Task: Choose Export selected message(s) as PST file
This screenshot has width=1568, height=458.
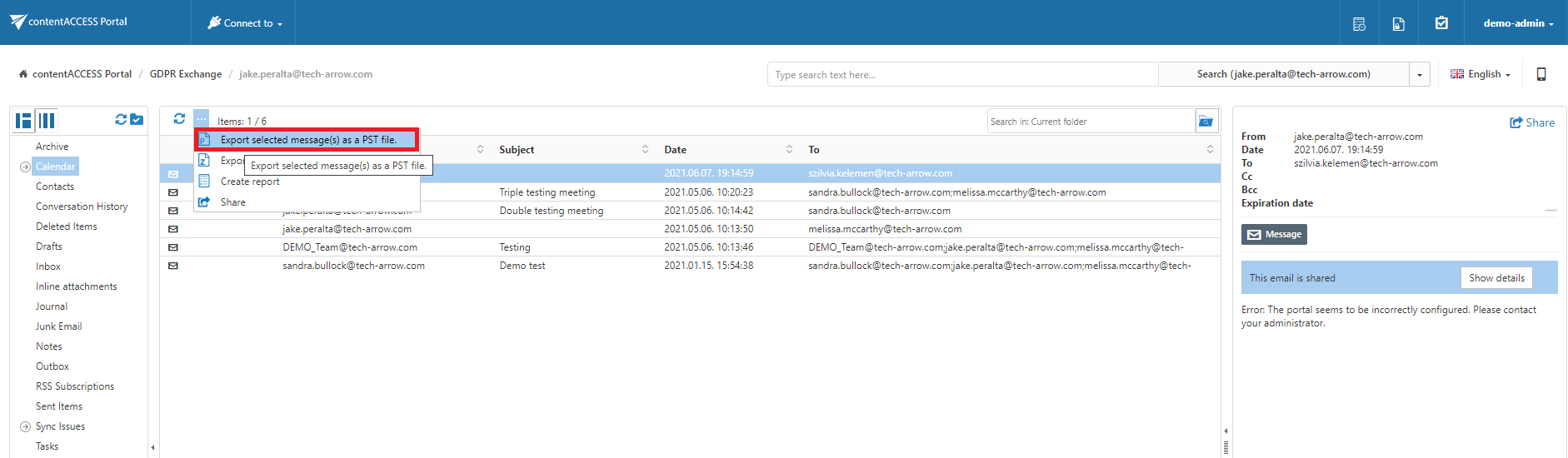Action: 307,140
